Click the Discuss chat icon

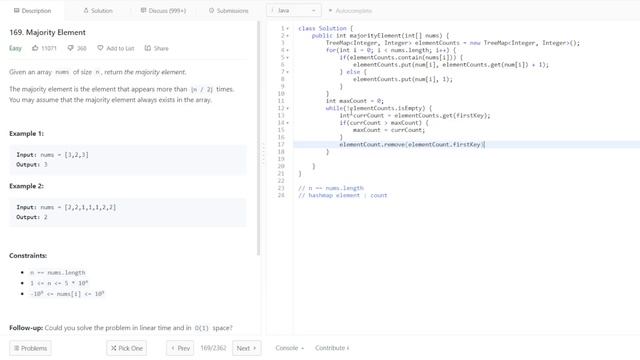coord(143,11)
